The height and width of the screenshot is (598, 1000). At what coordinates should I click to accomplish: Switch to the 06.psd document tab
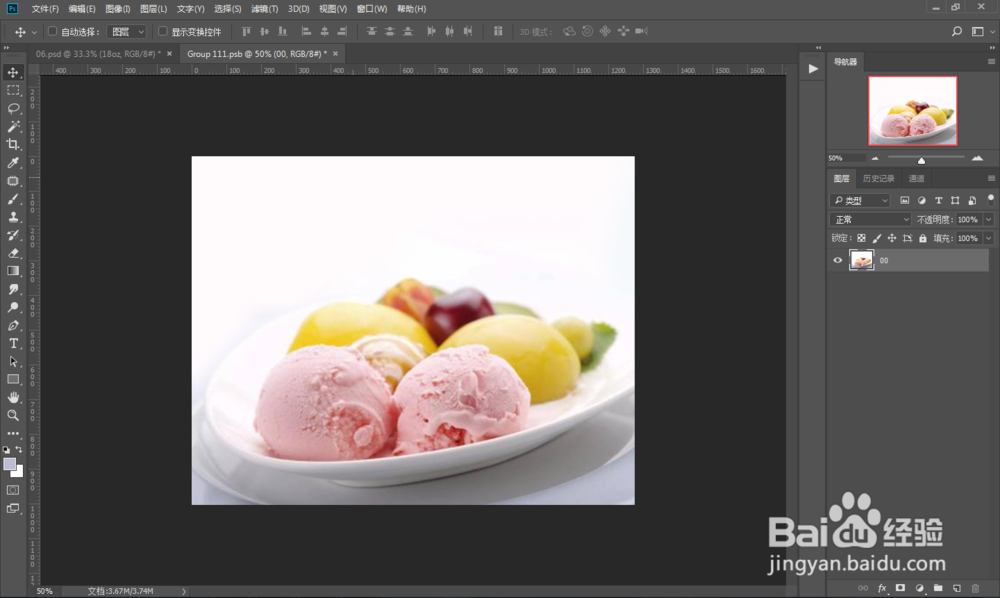[98, 54]
